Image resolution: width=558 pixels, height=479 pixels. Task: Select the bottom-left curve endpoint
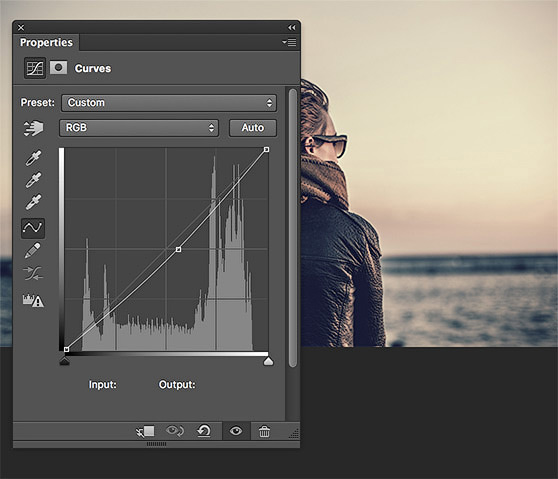[x=66, y=349]
